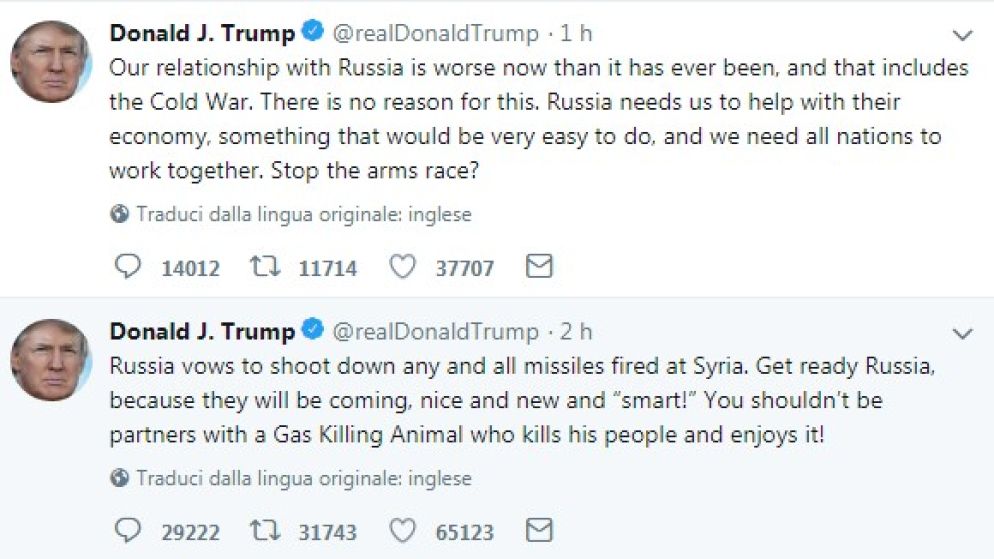Click verified badge on the first tweet
The height and width of the screenshot is (559, 994).
pos(312,33)
